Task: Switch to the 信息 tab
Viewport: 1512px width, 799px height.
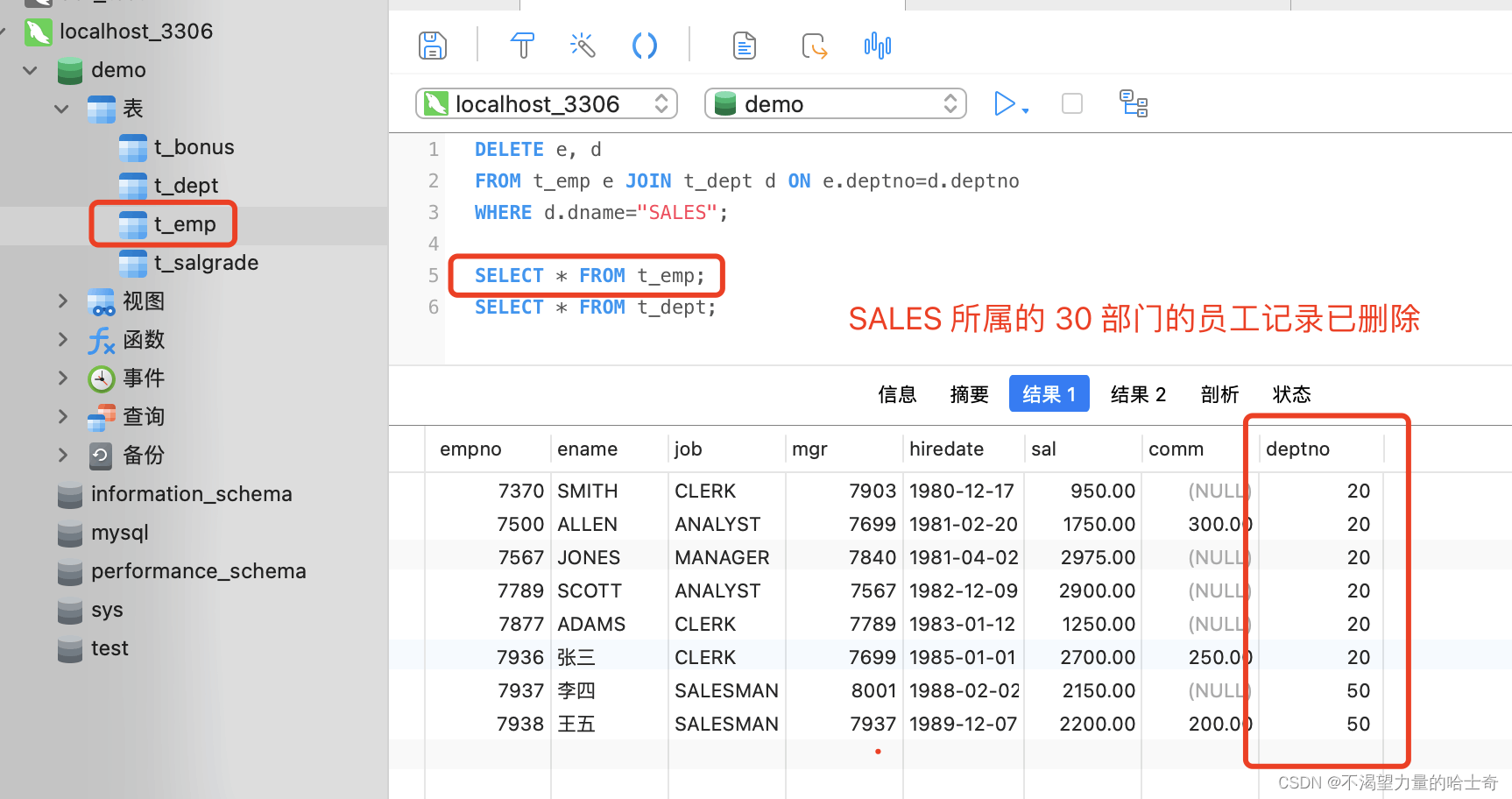Action: 897,394
